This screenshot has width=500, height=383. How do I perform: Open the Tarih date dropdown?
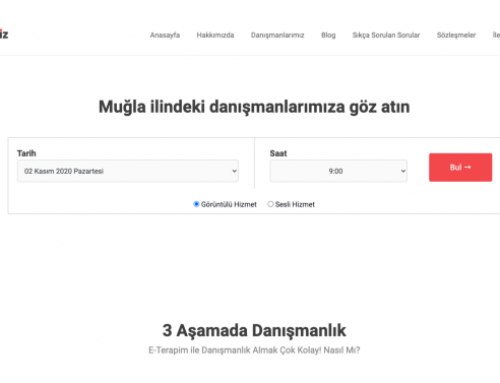point(128,171)
